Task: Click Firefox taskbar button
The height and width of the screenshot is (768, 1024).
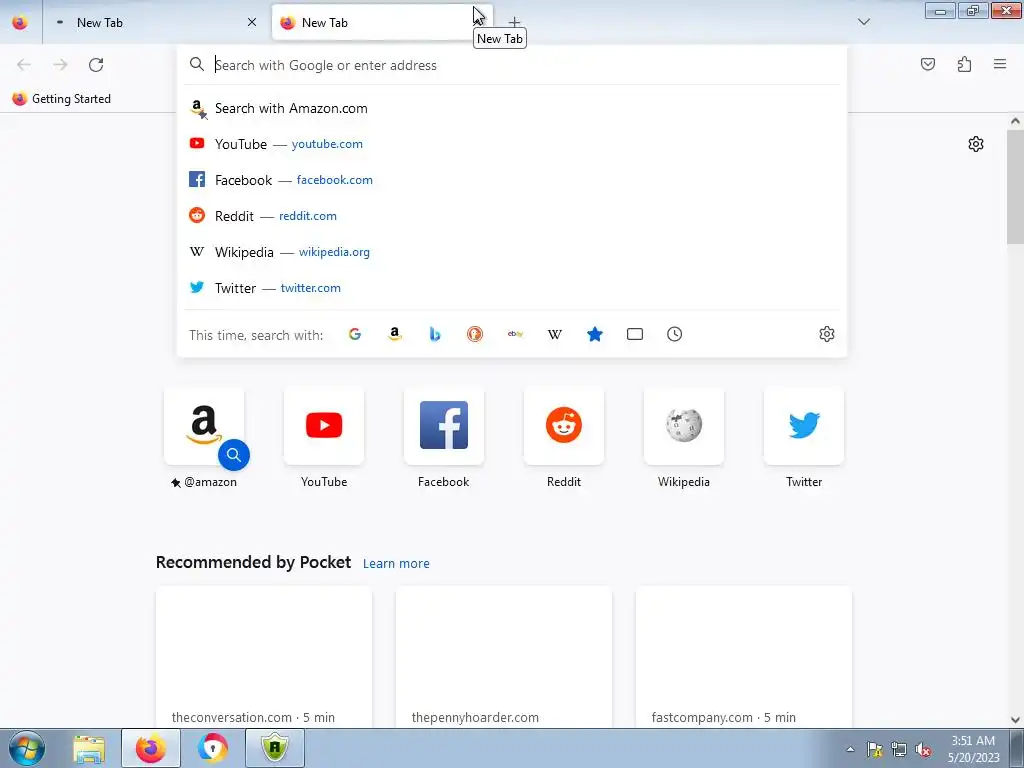Action: click(151, 748)
